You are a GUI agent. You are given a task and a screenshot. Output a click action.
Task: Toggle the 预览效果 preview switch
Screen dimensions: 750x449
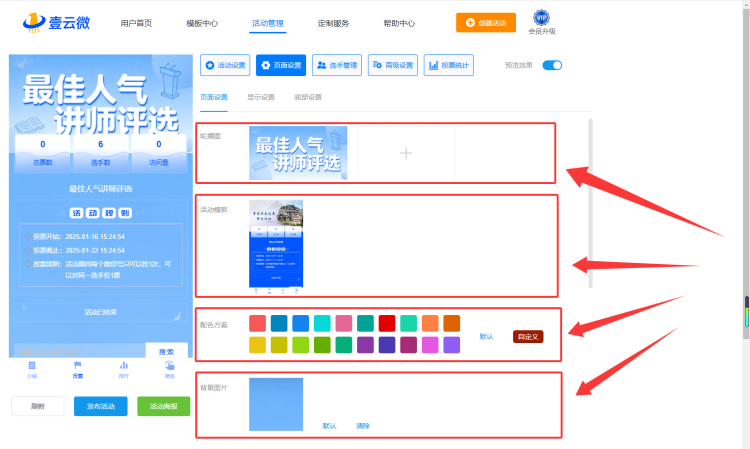pyautogui.click(x=552, y=66)
